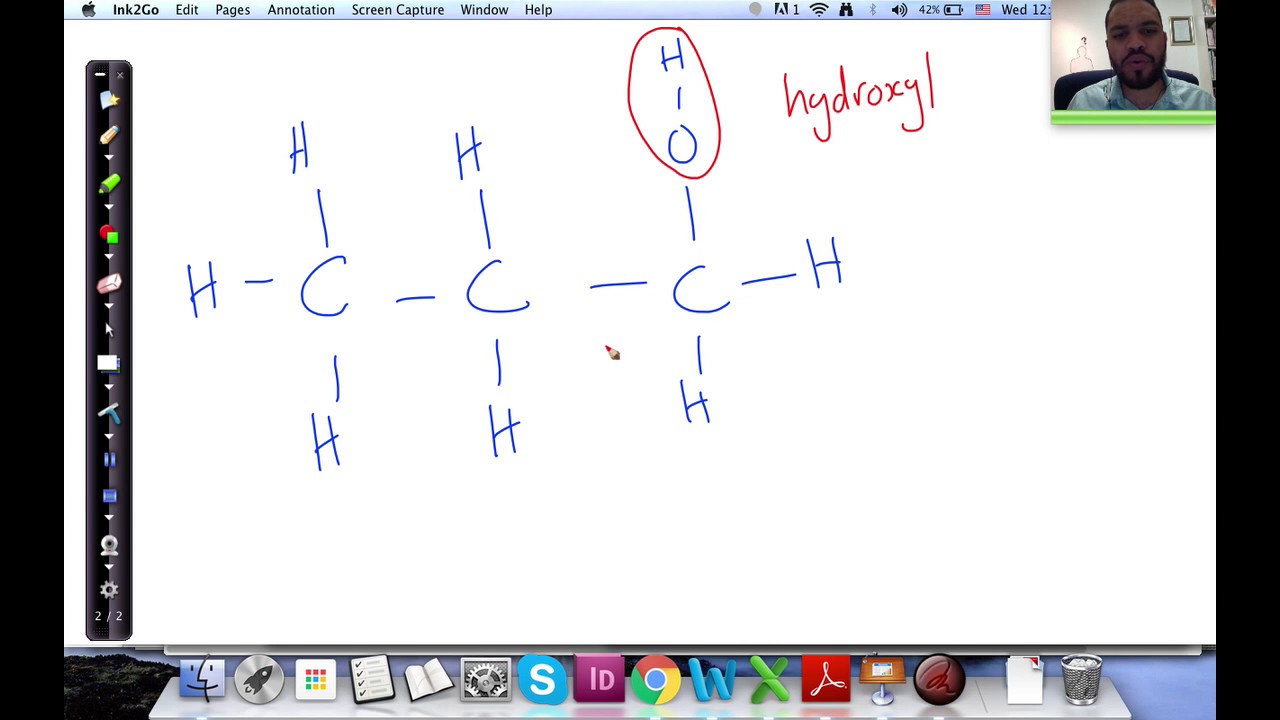The height and width of the screenshot is (720, 1280).
Task: Open the US flag input source menu
Action: (982, 10)
